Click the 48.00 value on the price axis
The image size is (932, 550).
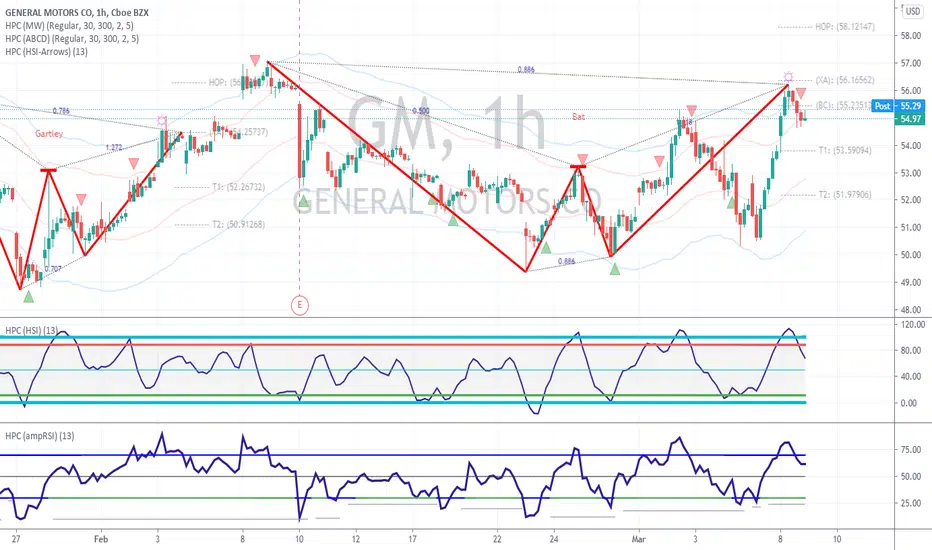[911, 310]
